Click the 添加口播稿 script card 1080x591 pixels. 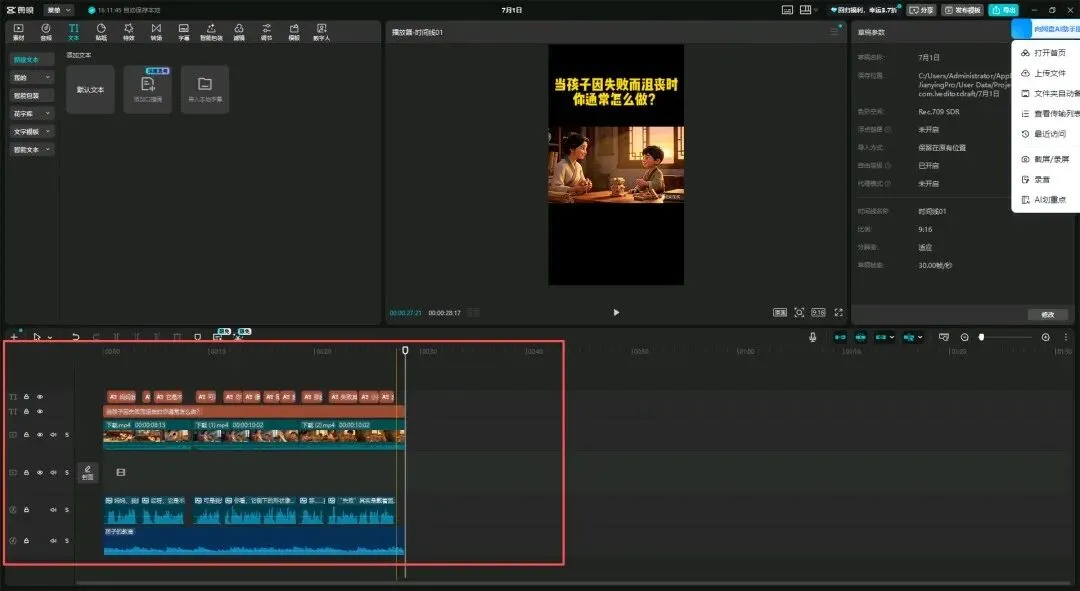click(x=147, y=90)
